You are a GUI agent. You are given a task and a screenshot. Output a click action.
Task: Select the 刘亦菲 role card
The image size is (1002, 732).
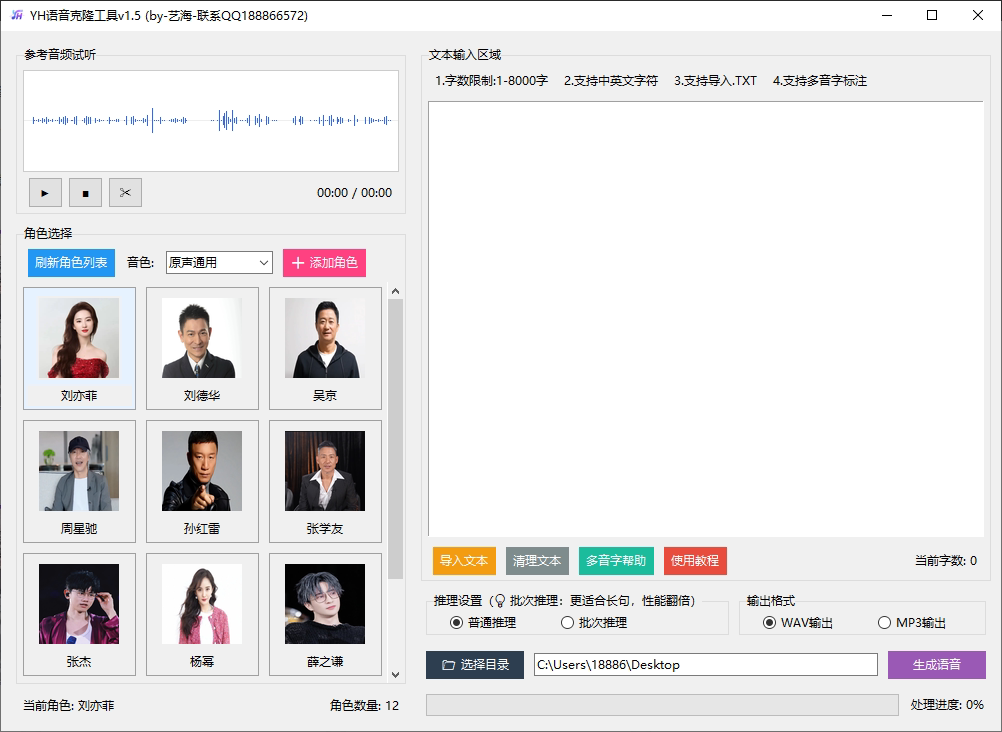pos(79,348)
